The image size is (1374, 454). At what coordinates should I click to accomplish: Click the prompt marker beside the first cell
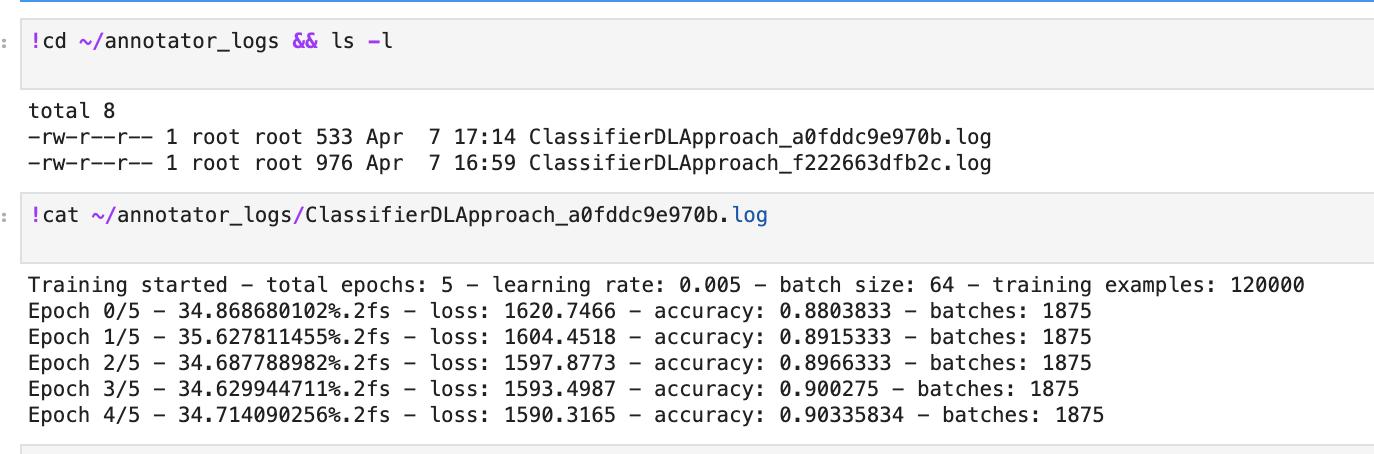pos(5,43)
